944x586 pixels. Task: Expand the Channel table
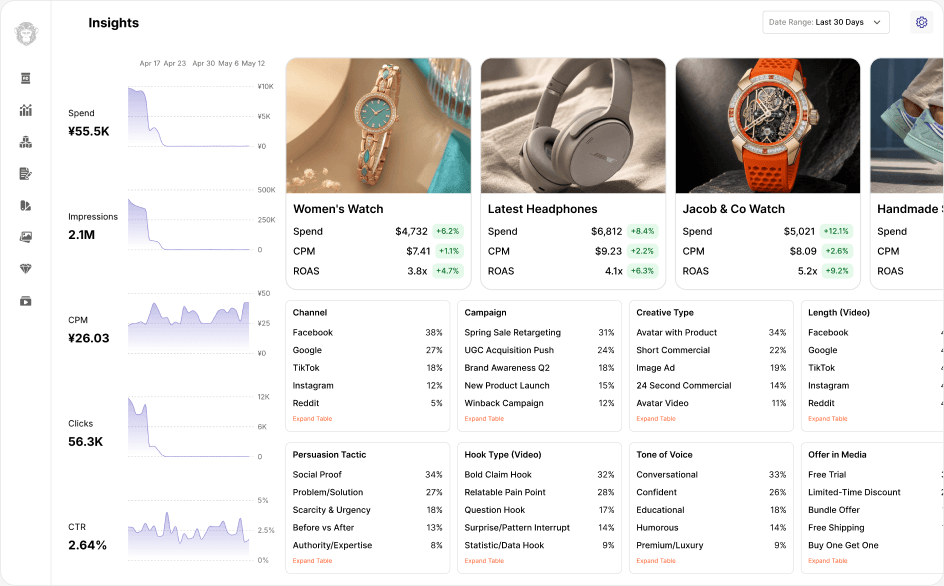pyautogui.click(x=312, y=419)
